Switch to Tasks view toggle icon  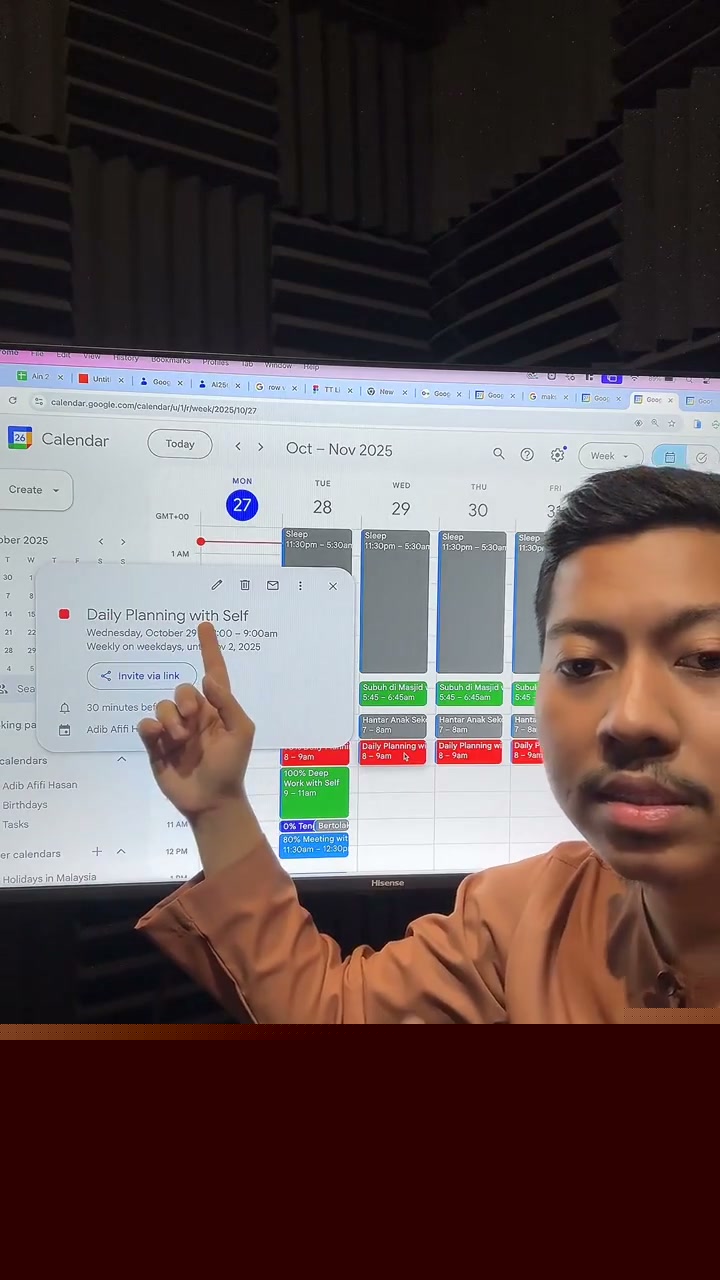(702, 458)
